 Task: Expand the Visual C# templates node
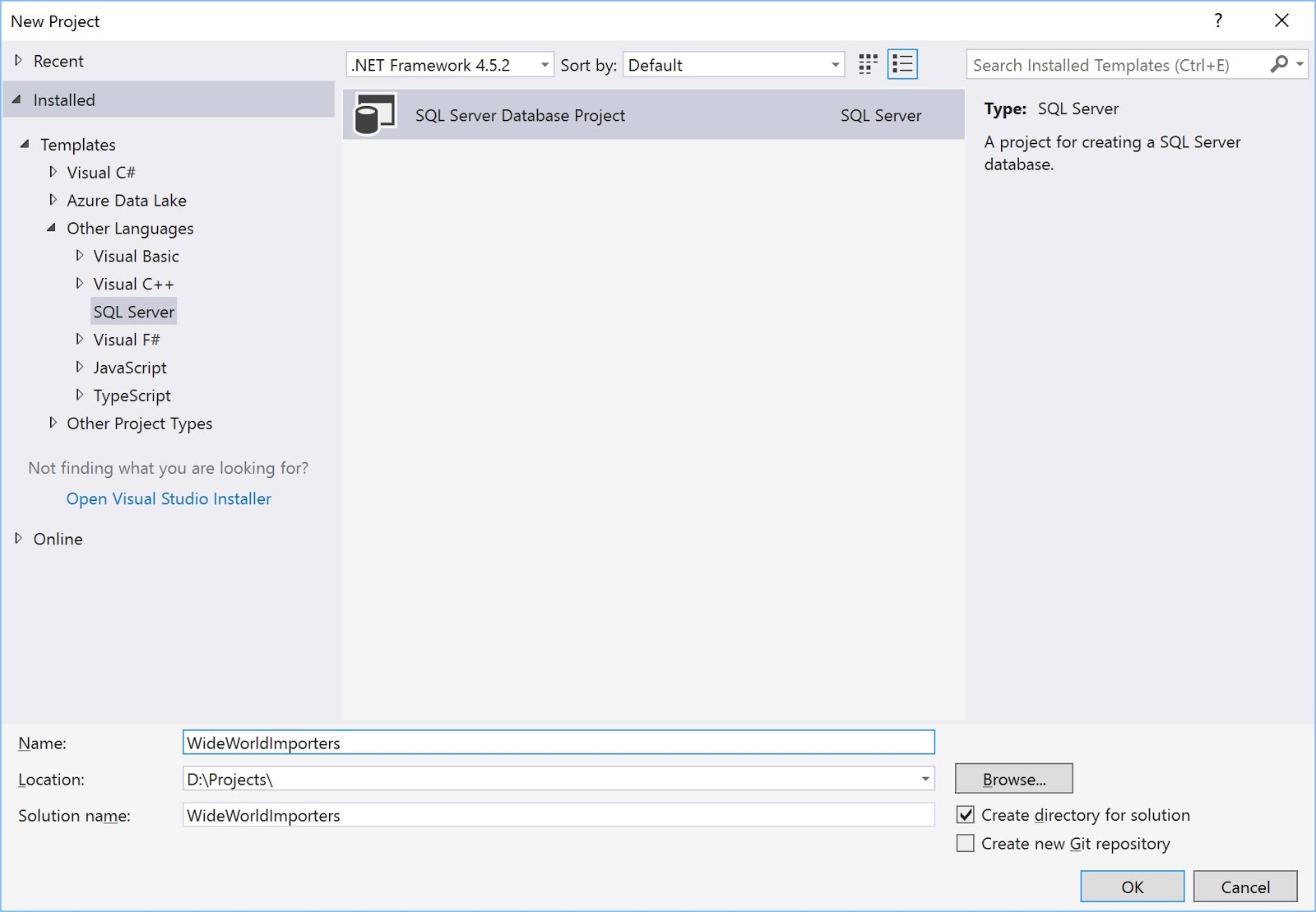(53, 172)
